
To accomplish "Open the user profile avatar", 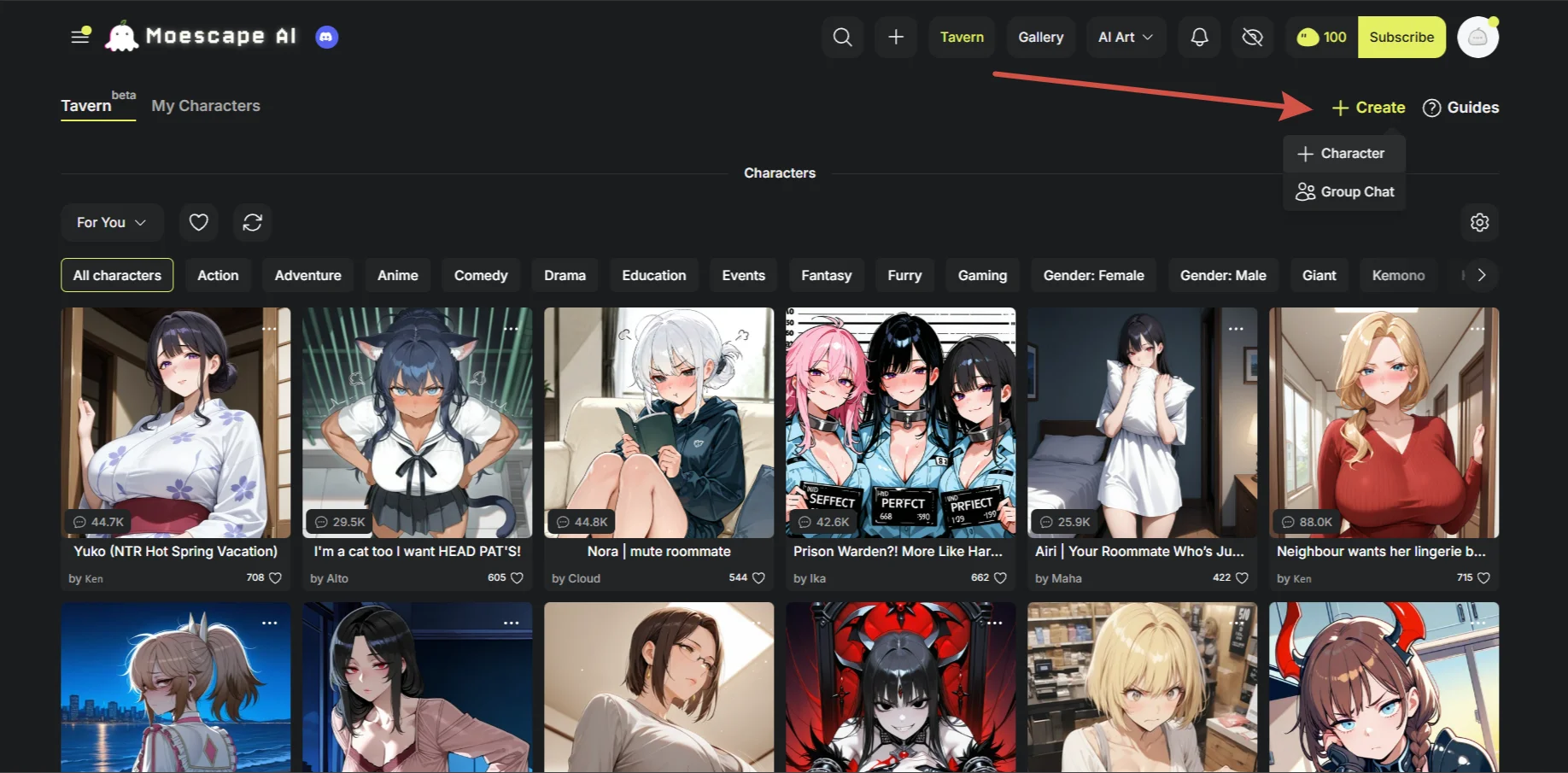I will tap(1478, 37).
